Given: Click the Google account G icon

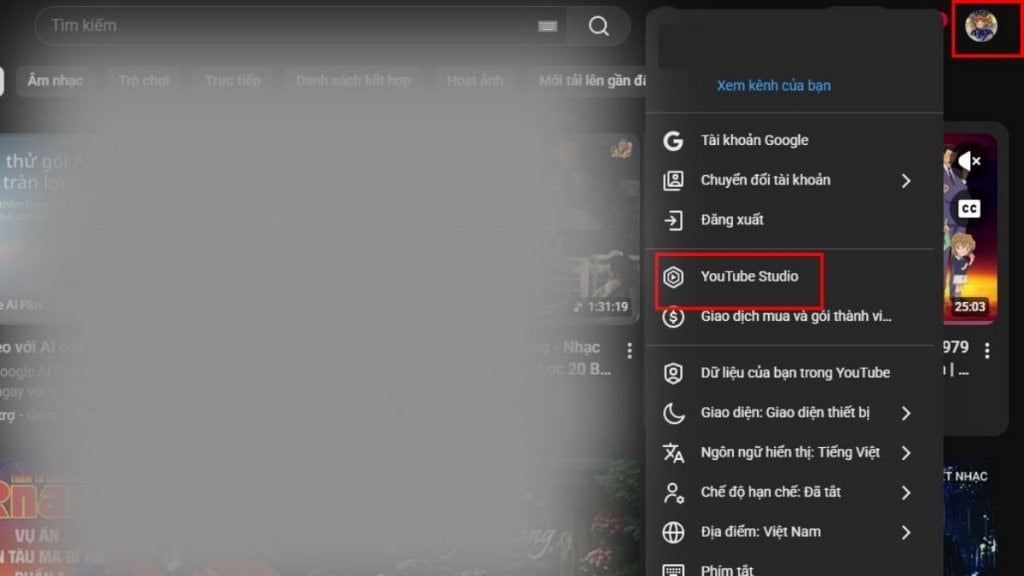Looking at the screenshot, I should pos(673,140).
